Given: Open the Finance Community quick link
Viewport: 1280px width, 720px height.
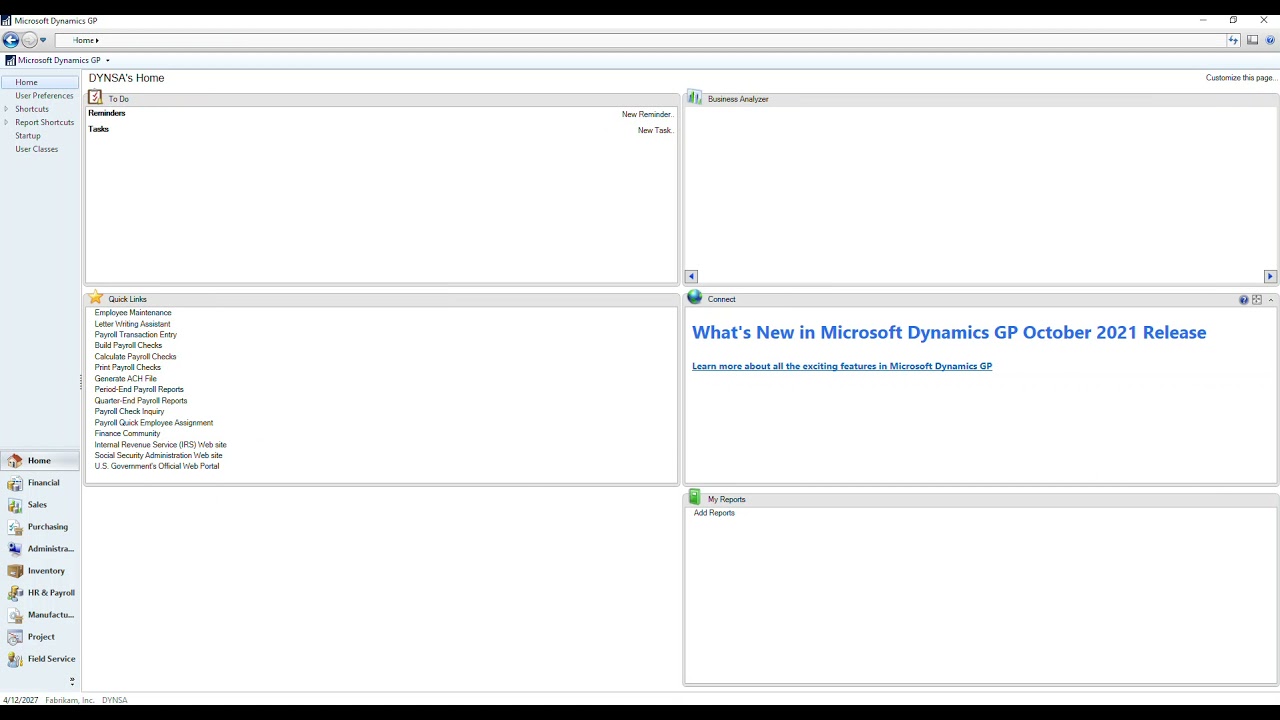Looking at the screenshot, I should 127,434.
